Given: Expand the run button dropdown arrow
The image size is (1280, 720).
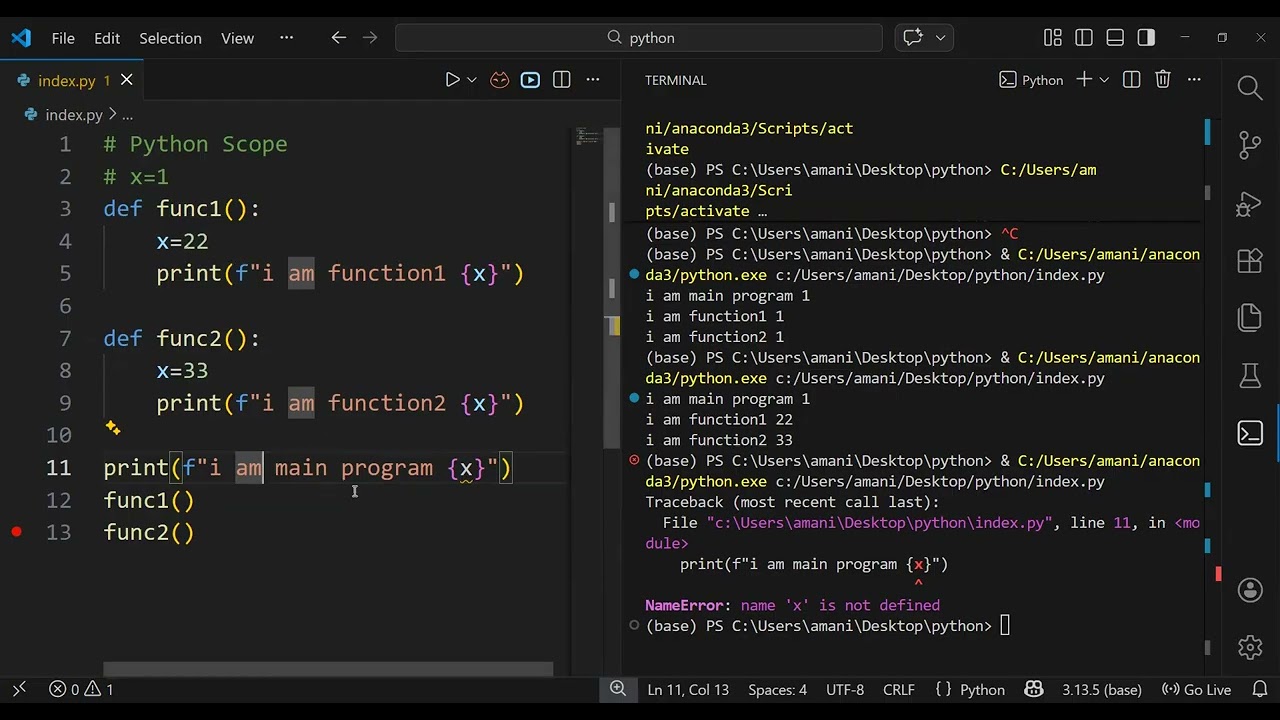Looking at the screenshot, I should pyautogui.click(x=472, y=80).
